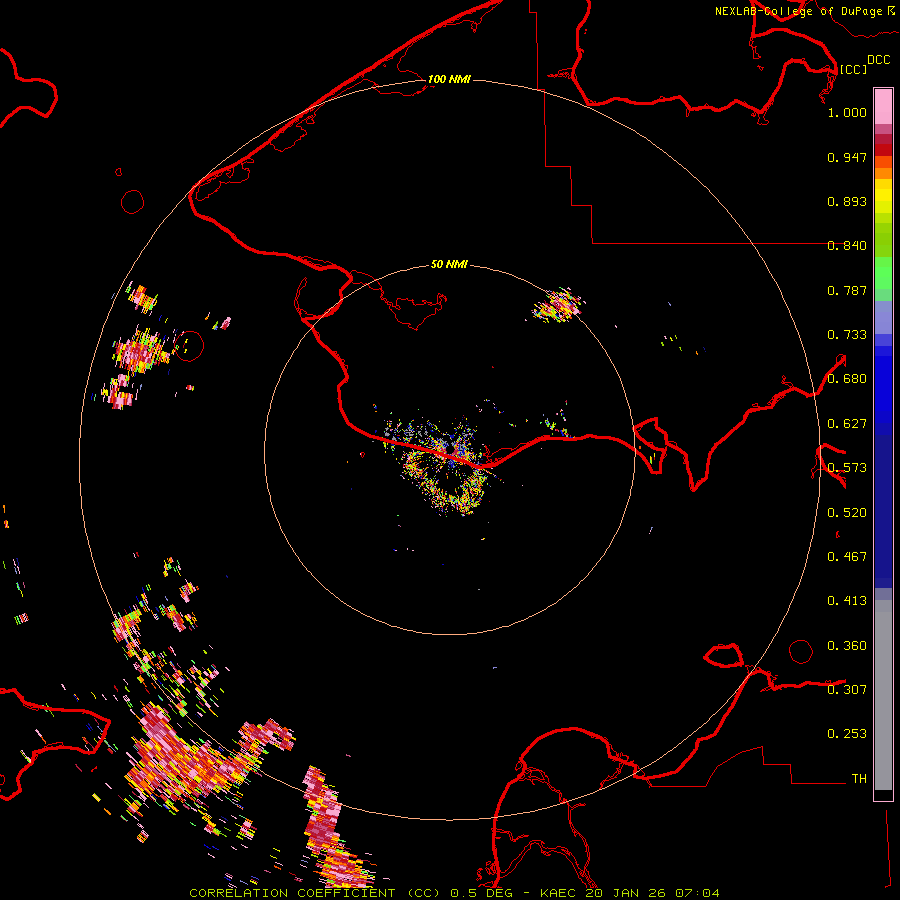Select the topmost red circle marker on the map

(x=132, y=202)
